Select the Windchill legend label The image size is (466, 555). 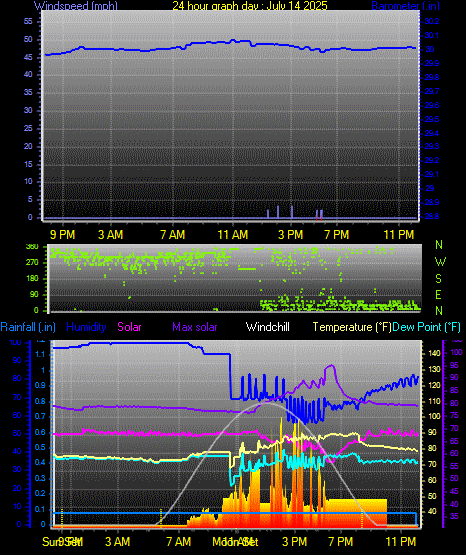pos(267,327)
